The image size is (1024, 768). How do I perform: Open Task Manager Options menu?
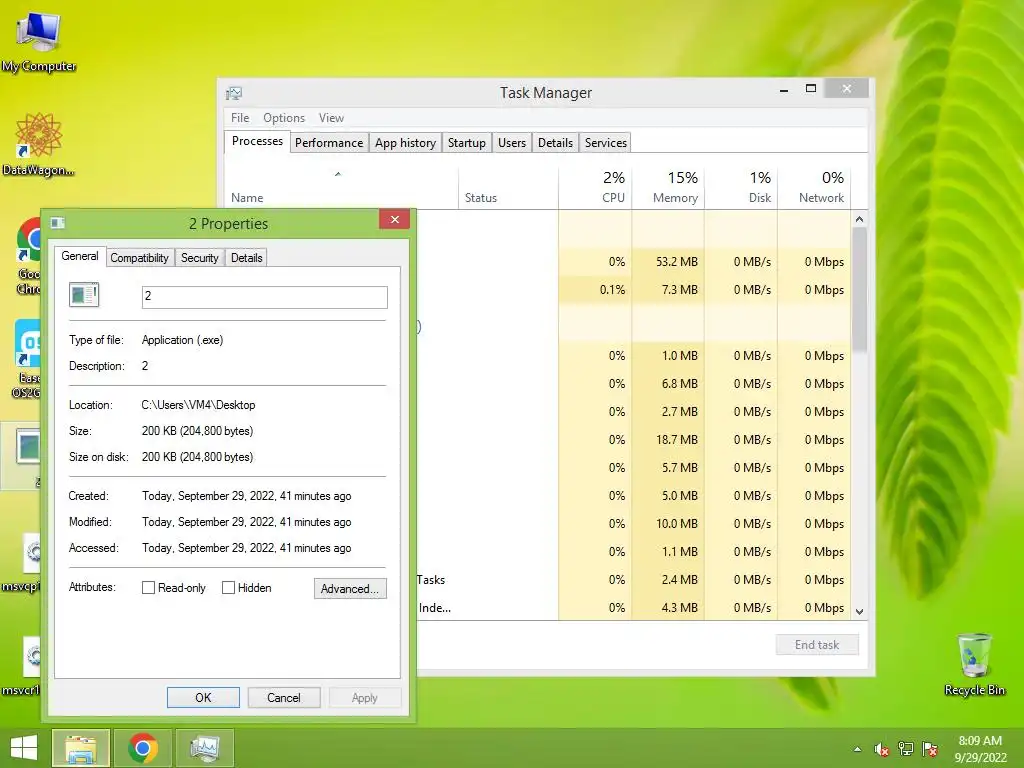(x=284, y=118)
